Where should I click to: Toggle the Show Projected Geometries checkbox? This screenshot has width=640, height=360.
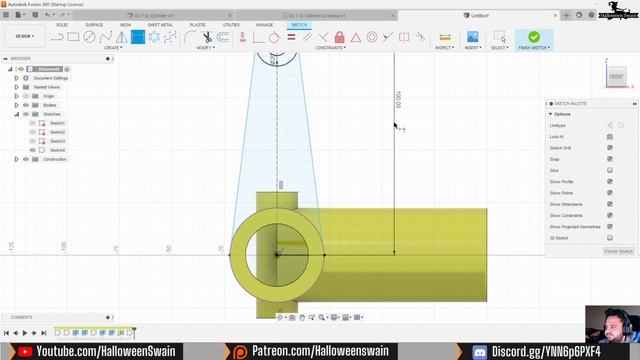[x=610, y=227]
